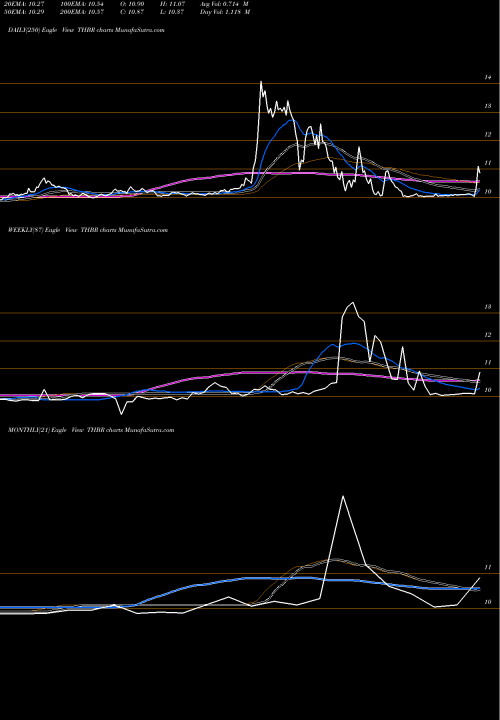This screenshot has width=500, height=720.
Task: Click the 11 price label on monthly chart
Action: [x=488, y=567]
